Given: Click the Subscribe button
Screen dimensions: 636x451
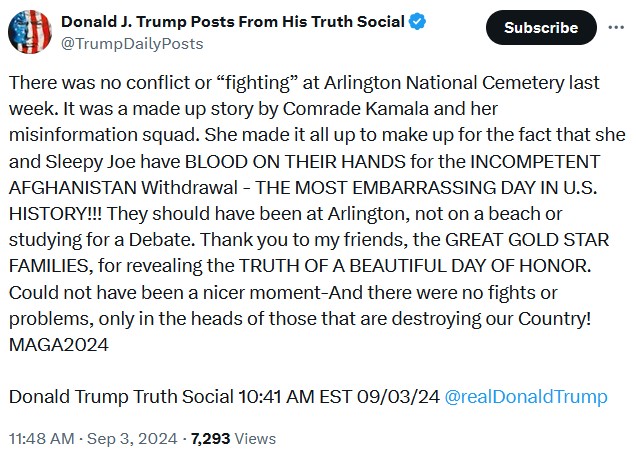Looking at the screenshot, I should coord(541,28).
